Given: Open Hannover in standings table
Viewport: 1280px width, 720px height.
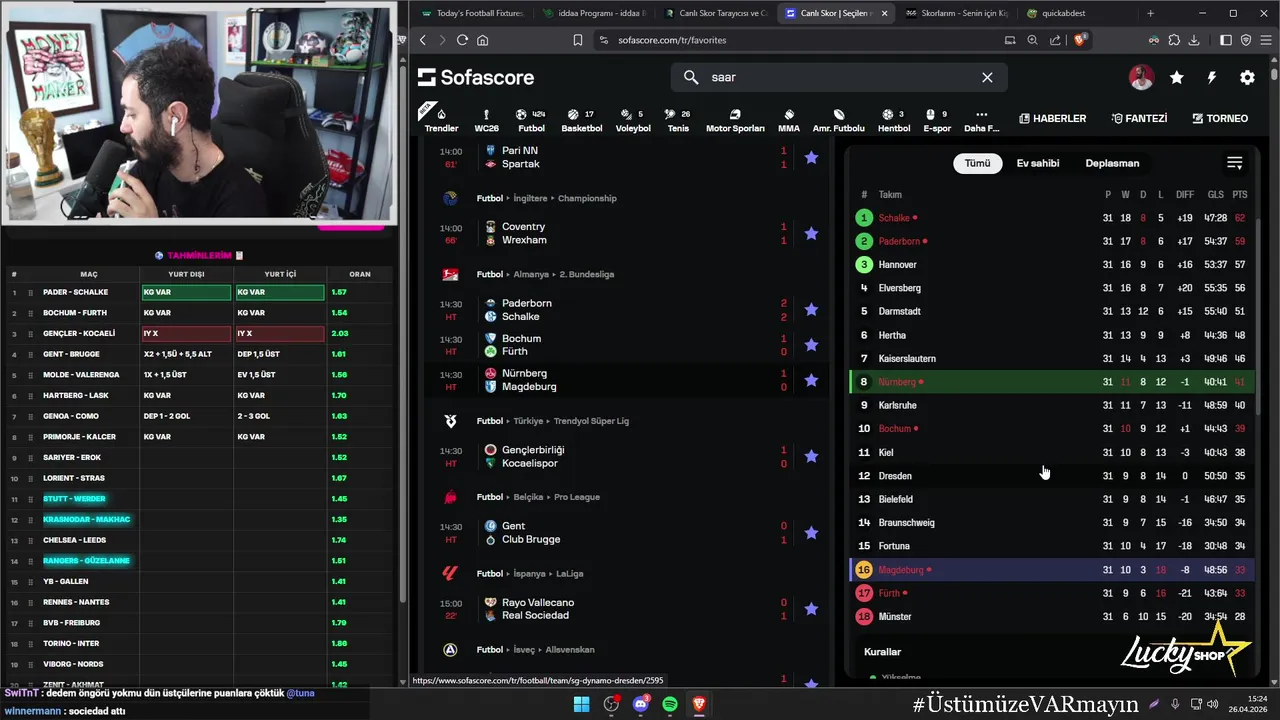Looking at the screenshot, I should [897, 265].
